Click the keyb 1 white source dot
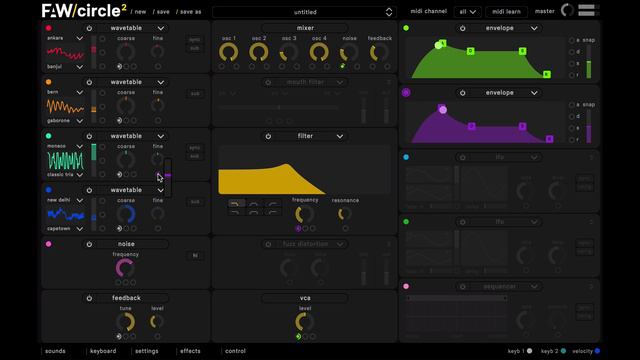Image resolution: width=640 pixels, height=360 pixels. tap(529, 351)
